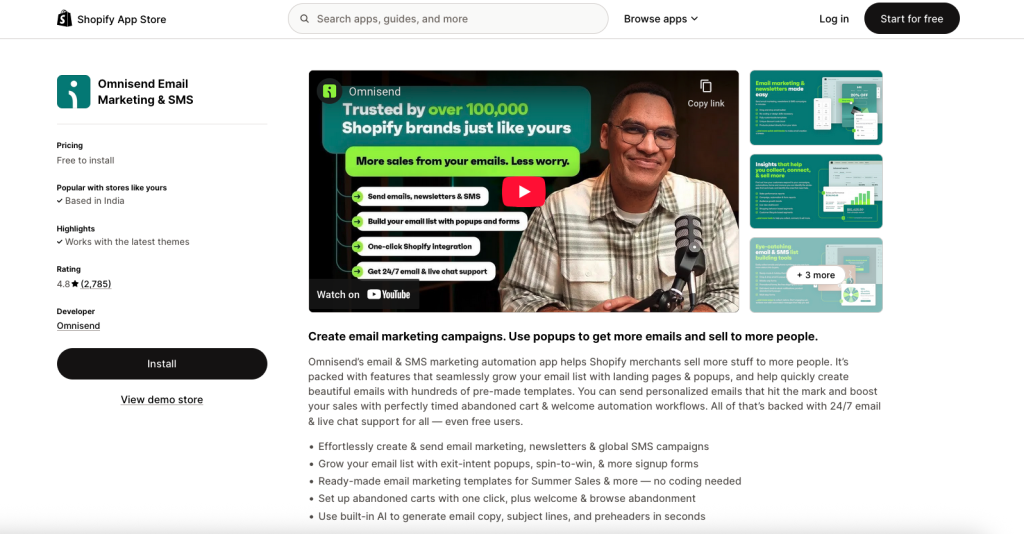Expand the Browse apps dropdown

point(661,19)
